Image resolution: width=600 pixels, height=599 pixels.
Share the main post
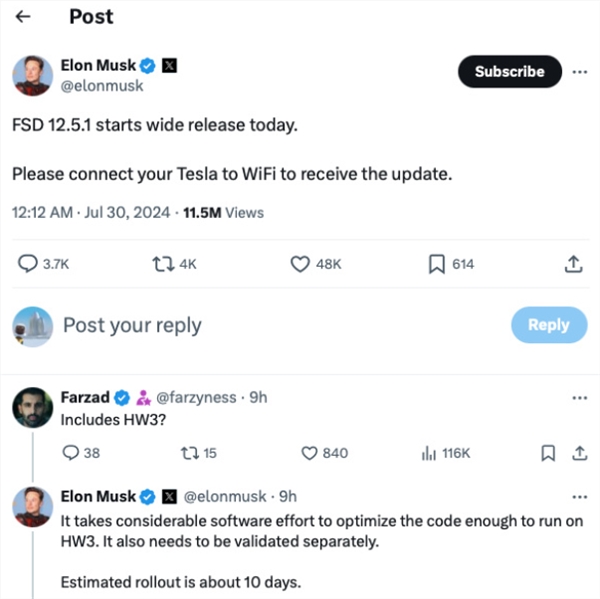pyautogui.click(x=573, y=264)
